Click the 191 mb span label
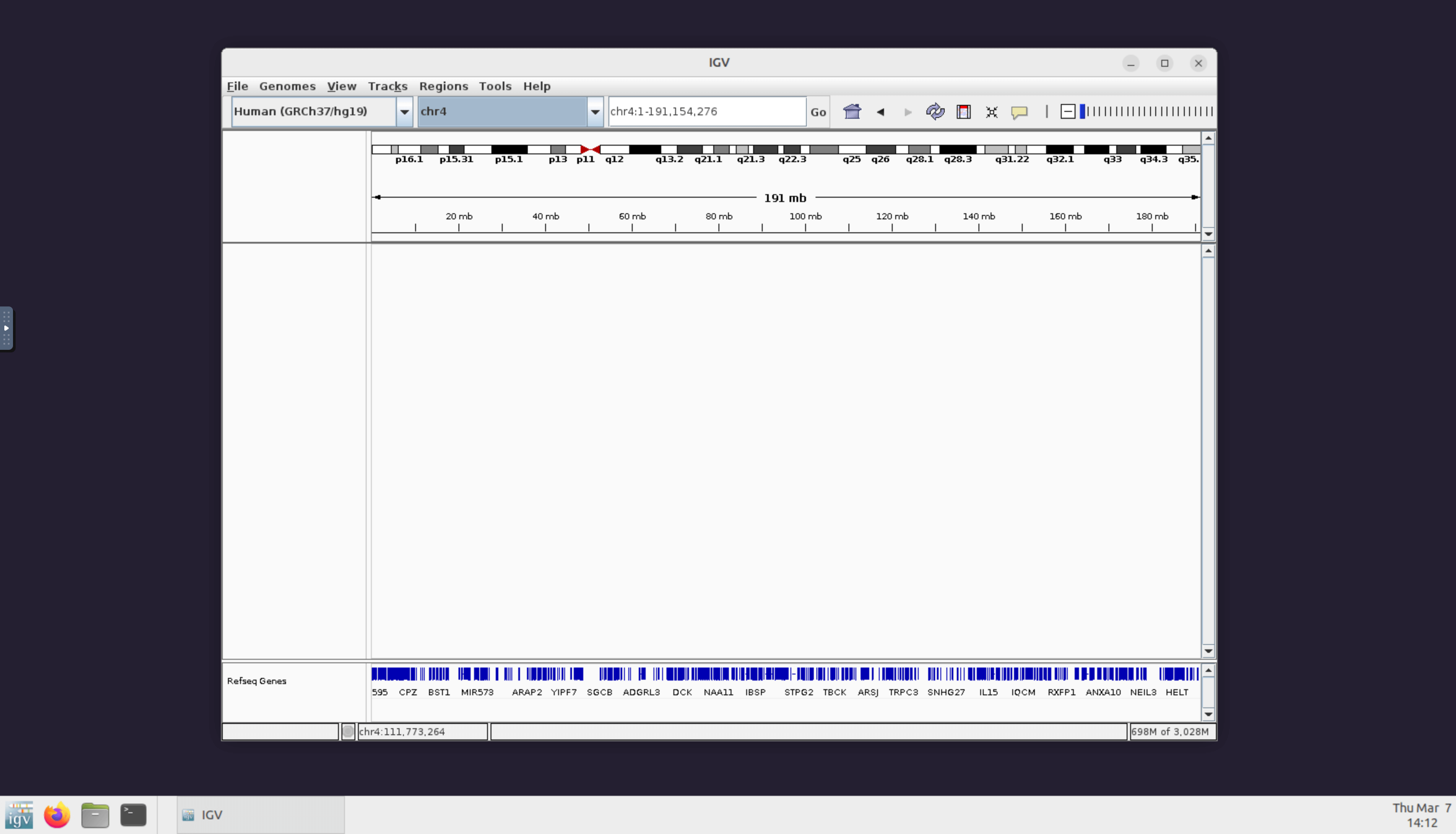The width and height of the screenshot is (1456, 834). [785, 198]
